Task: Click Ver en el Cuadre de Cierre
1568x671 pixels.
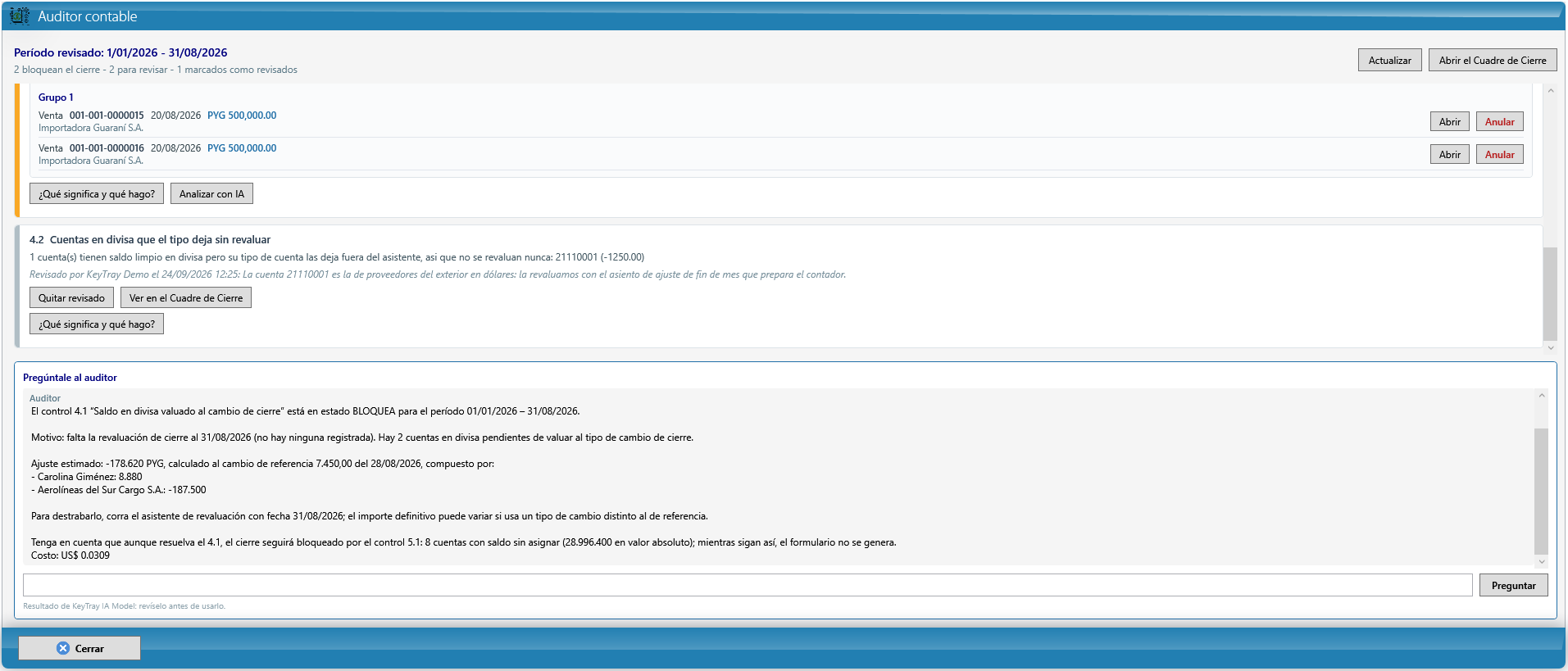Action: pyautogui.click(x=186, y=297)
